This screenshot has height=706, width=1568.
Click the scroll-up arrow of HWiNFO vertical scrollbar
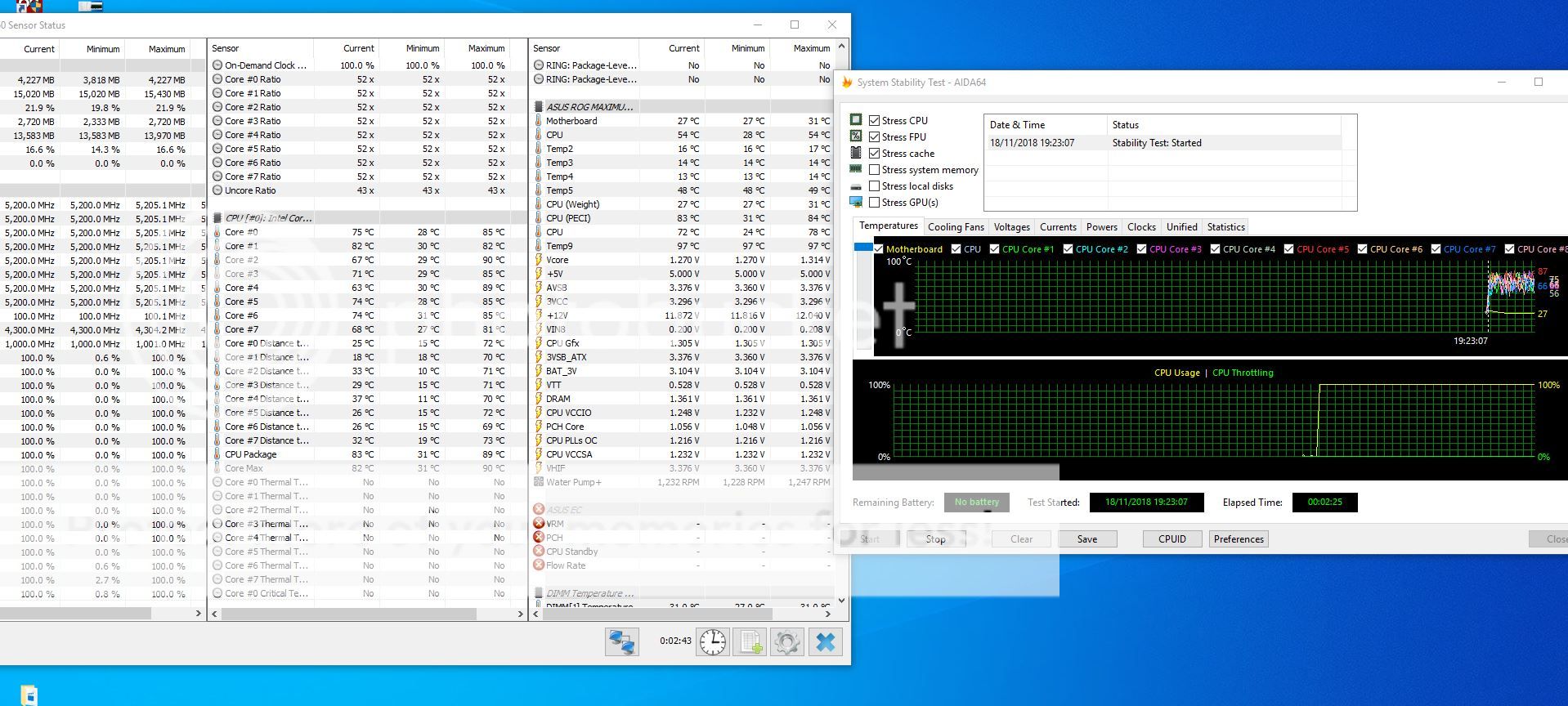point(841,47)
